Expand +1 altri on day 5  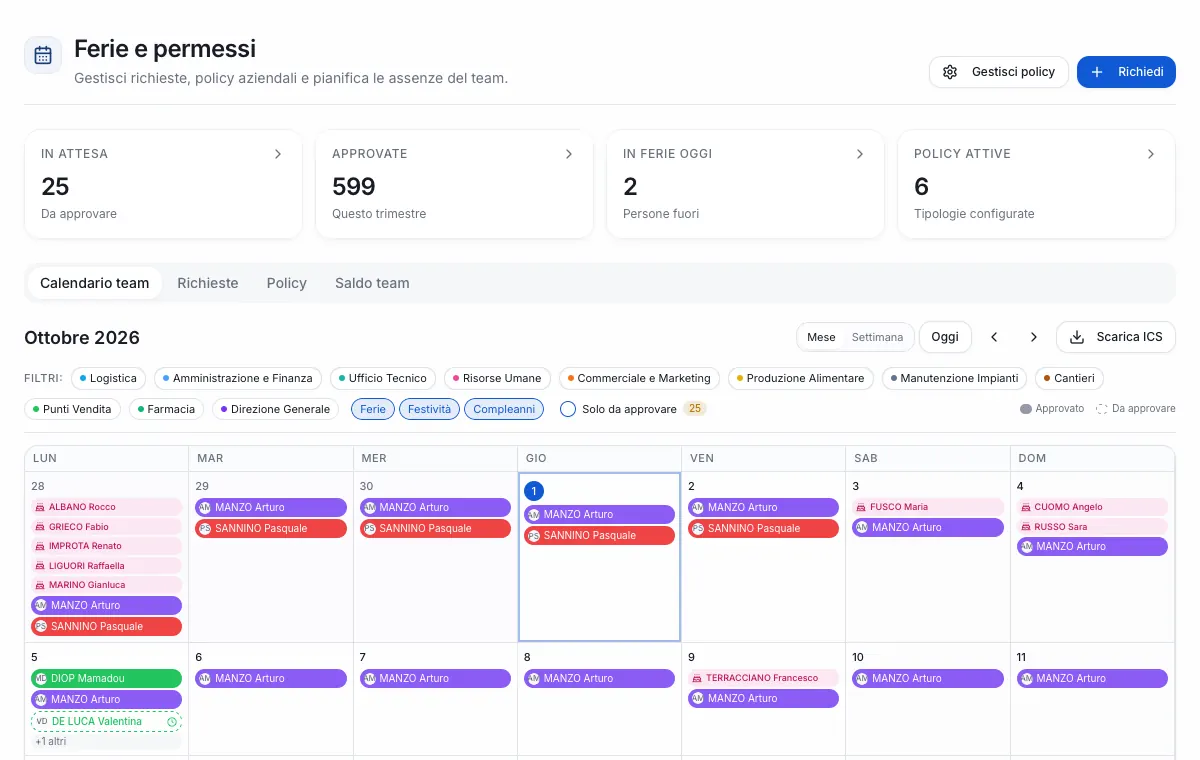pos(50,742)
